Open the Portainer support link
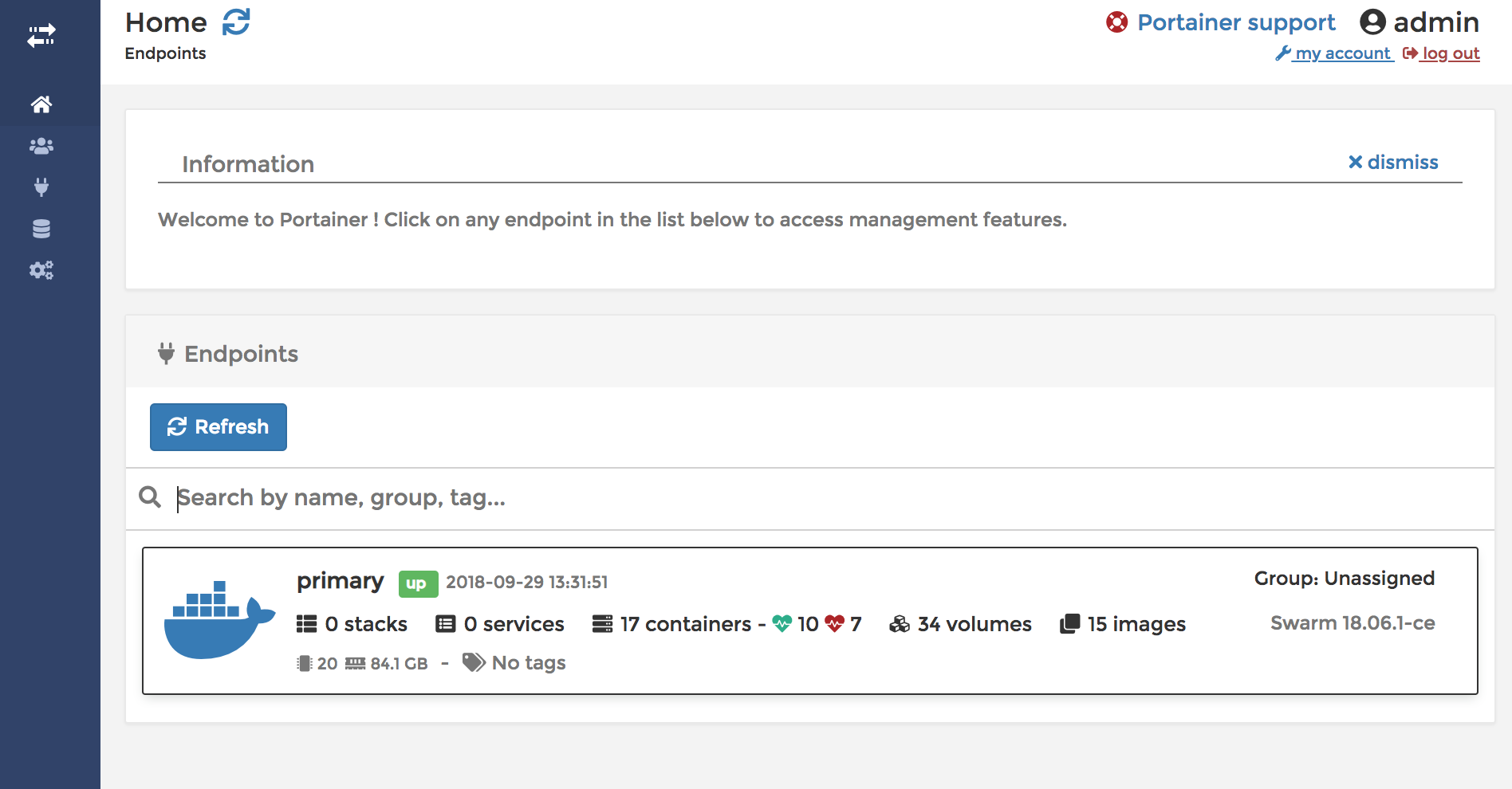The height and width of the screenshot is (789, 1512). (1236, 22)
